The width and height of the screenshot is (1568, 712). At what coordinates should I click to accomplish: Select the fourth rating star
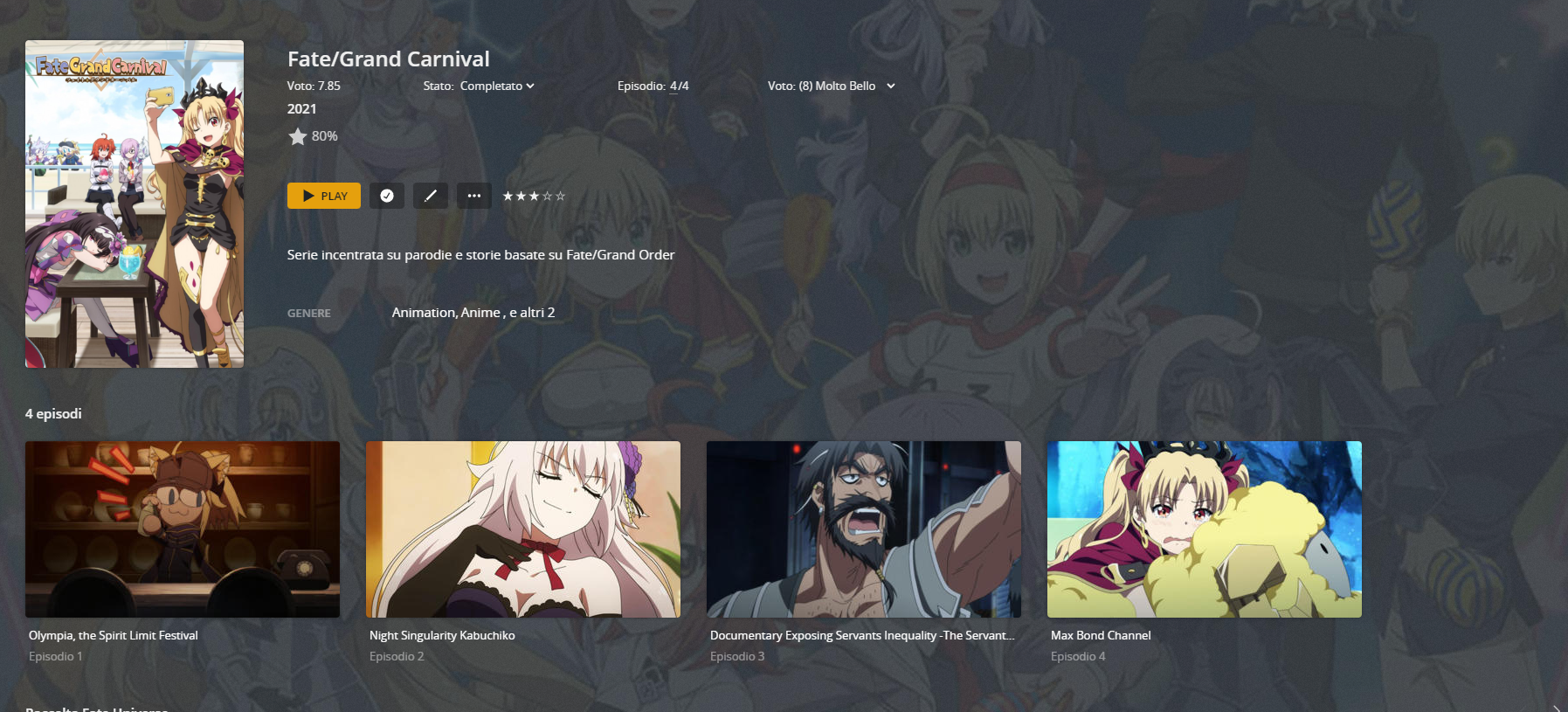coord(548,197)
